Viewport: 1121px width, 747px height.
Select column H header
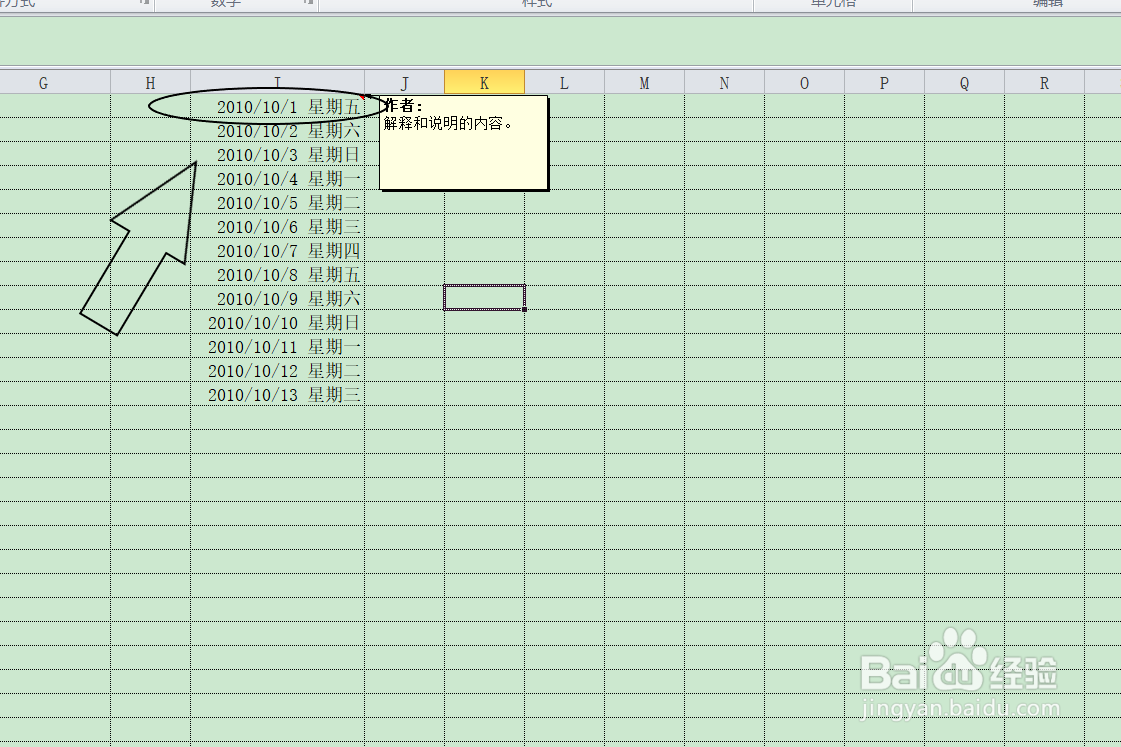coord(150,83)
